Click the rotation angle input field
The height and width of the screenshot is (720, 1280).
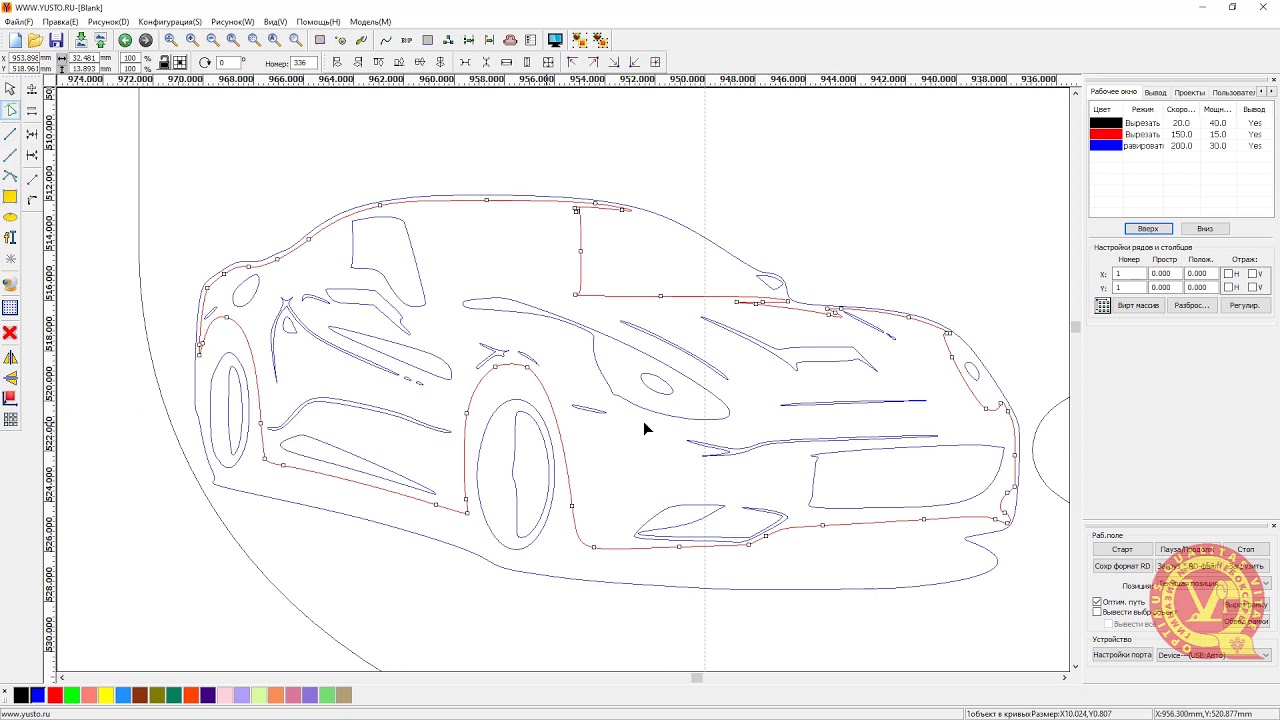229,63
